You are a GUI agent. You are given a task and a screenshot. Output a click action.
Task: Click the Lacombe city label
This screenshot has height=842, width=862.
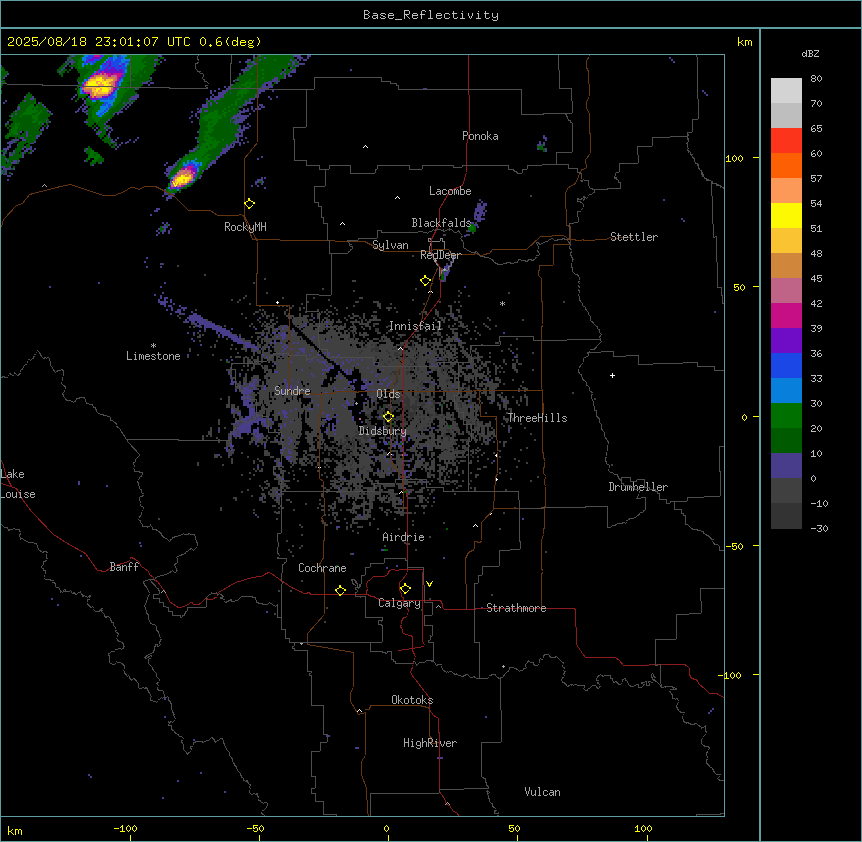coord(450,191)
